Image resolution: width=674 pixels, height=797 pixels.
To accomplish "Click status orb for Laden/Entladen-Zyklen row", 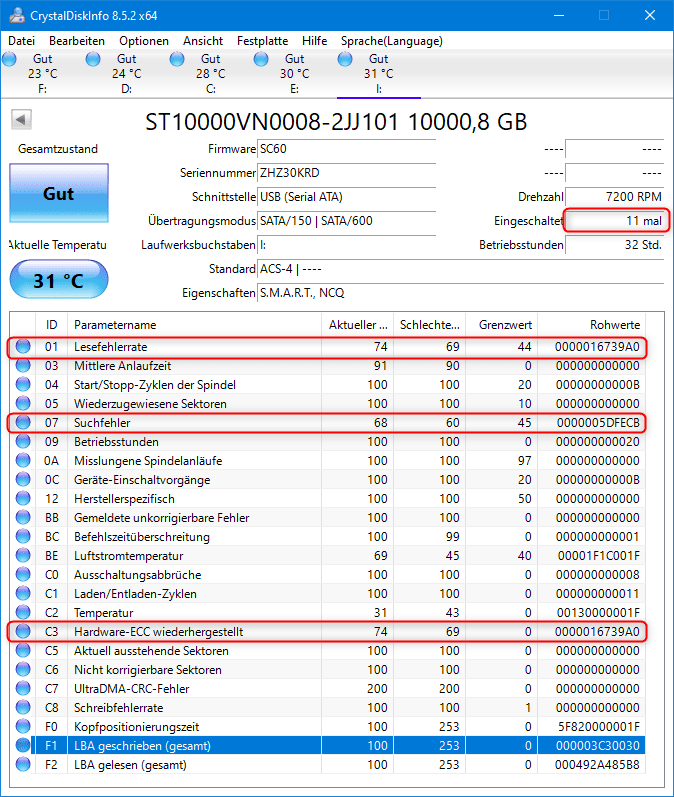I will [23, 593].
